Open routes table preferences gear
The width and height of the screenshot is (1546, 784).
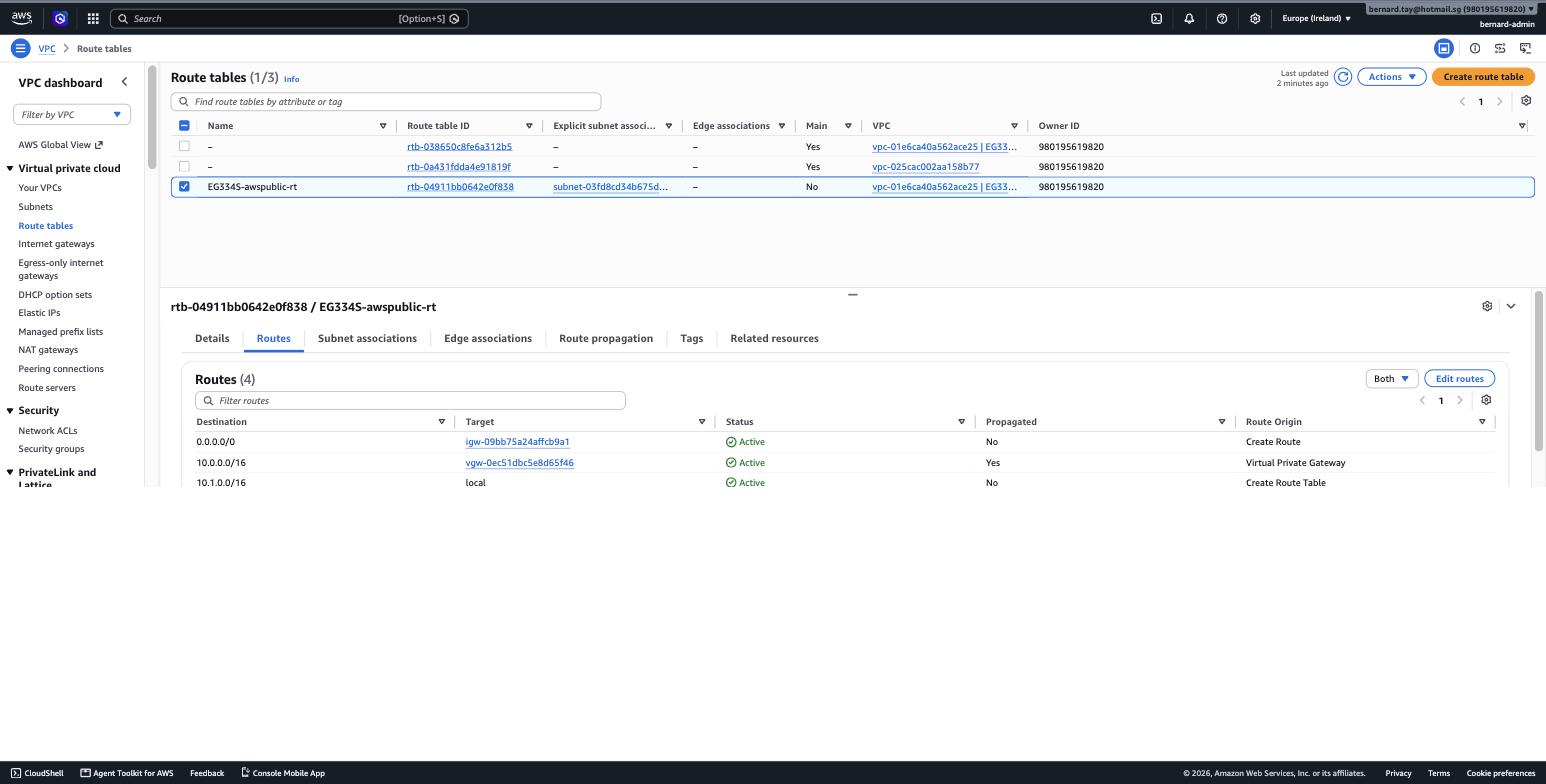pyautogui.click(x=1486, y=400)
